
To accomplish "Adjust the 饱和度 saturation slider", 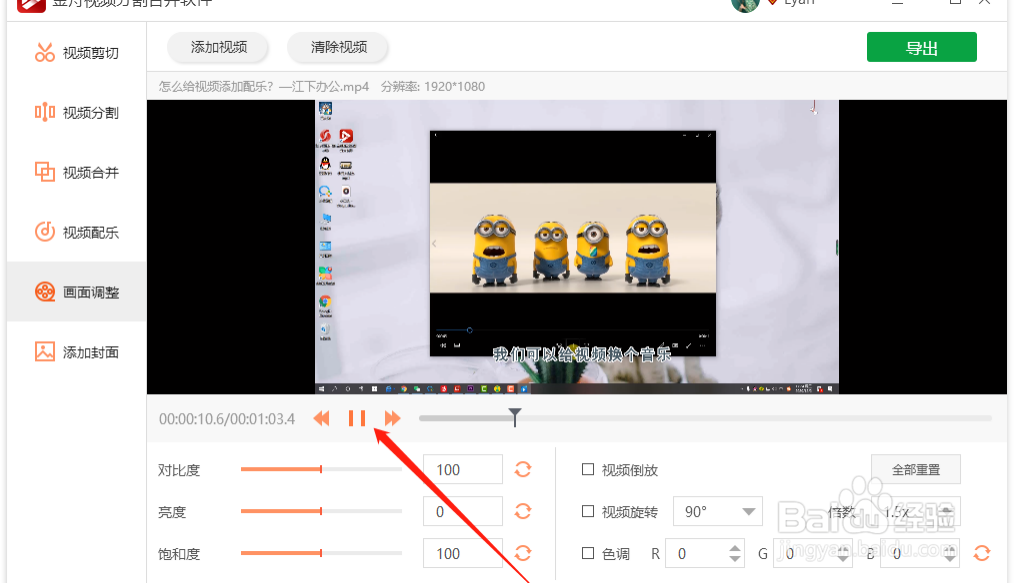I will tap(321, 553).
